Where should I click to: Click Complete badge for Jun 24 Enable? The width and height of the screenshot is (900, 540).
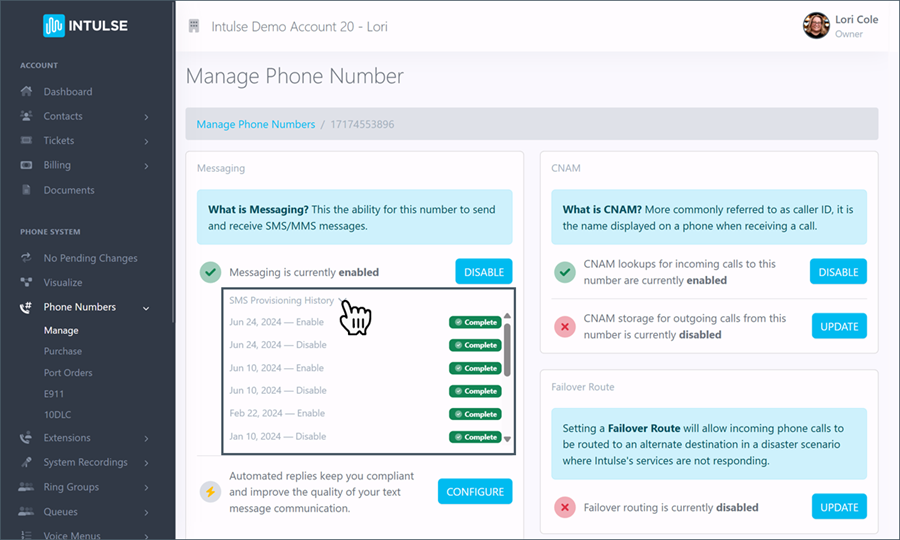click(475, 323)
